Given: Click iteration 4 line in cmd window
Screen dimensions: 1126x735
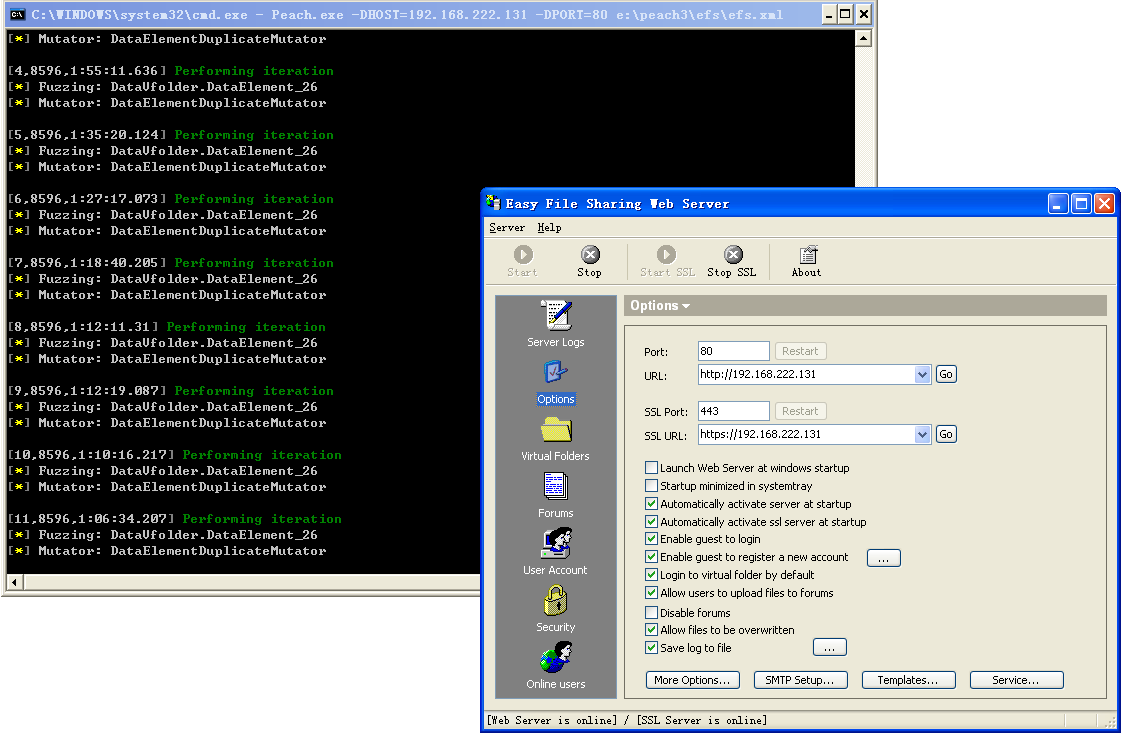Looking at the screenshot, I should 170,71.
